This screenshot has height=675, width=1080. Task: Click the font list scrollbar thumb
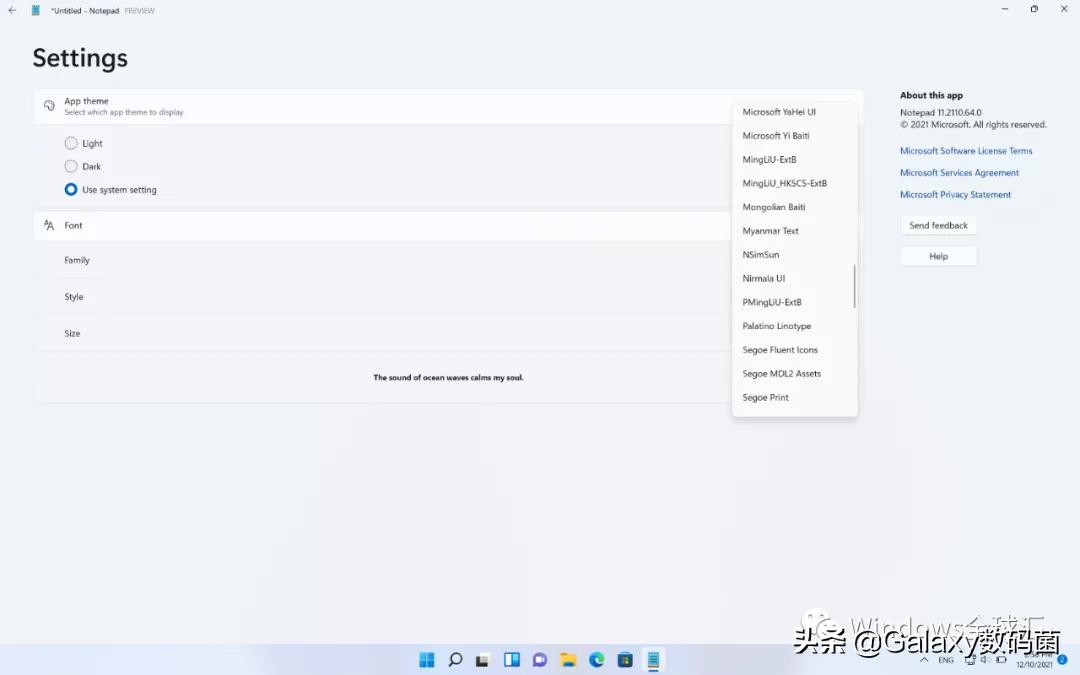coord(854,286)
